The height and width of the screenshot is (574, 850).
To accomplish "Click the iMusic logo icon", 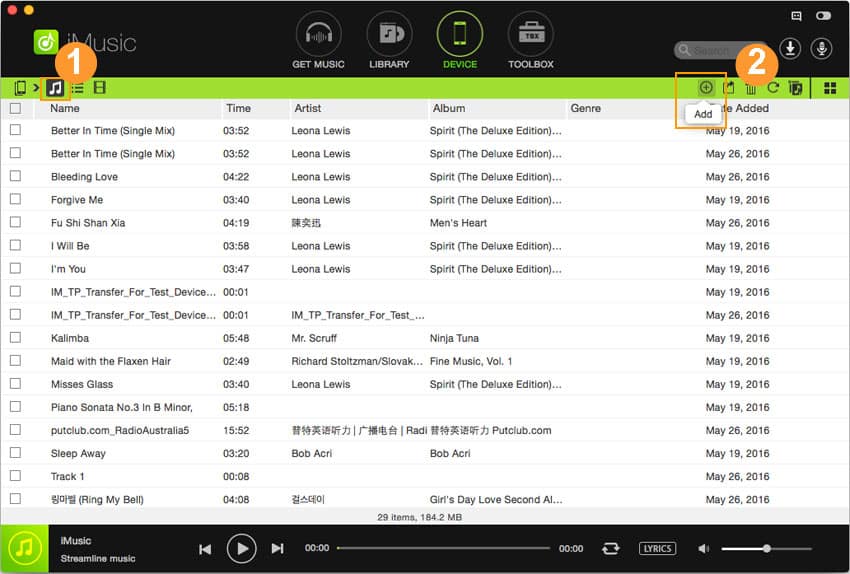I will point(46,42).
